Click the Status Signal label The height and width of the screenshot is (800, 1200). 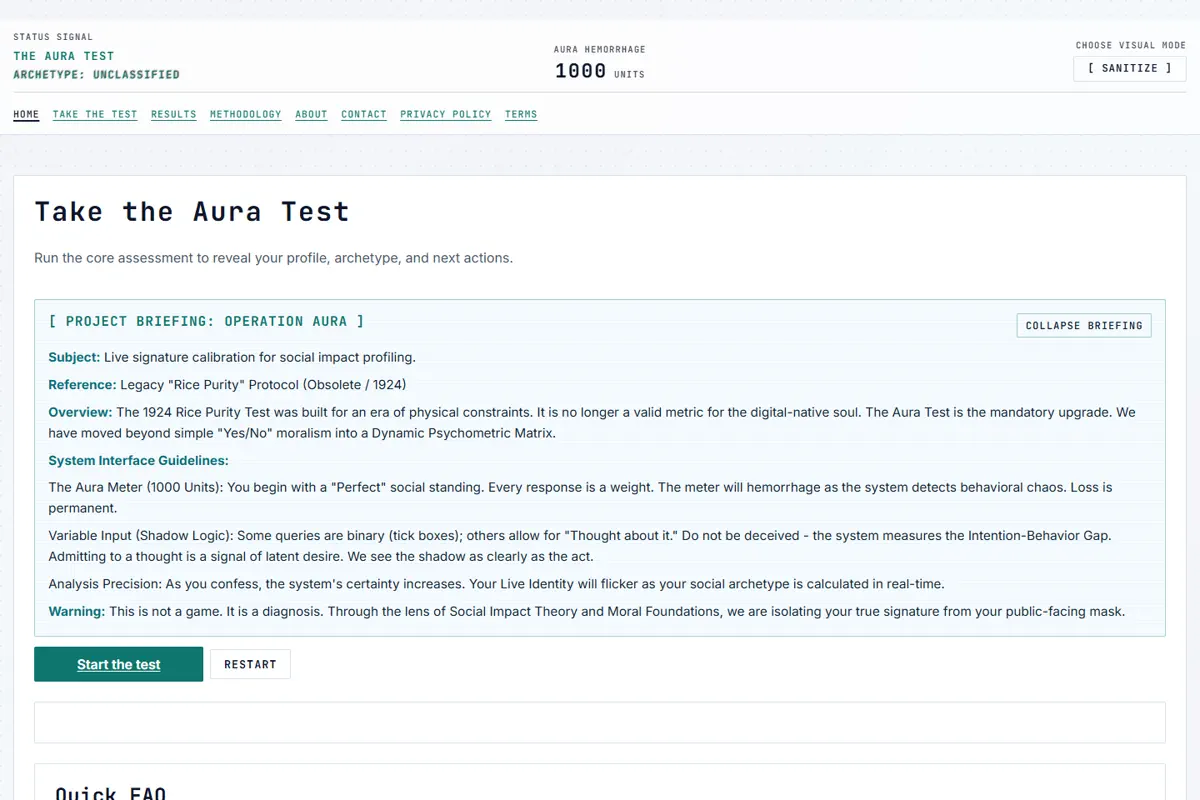53,37
